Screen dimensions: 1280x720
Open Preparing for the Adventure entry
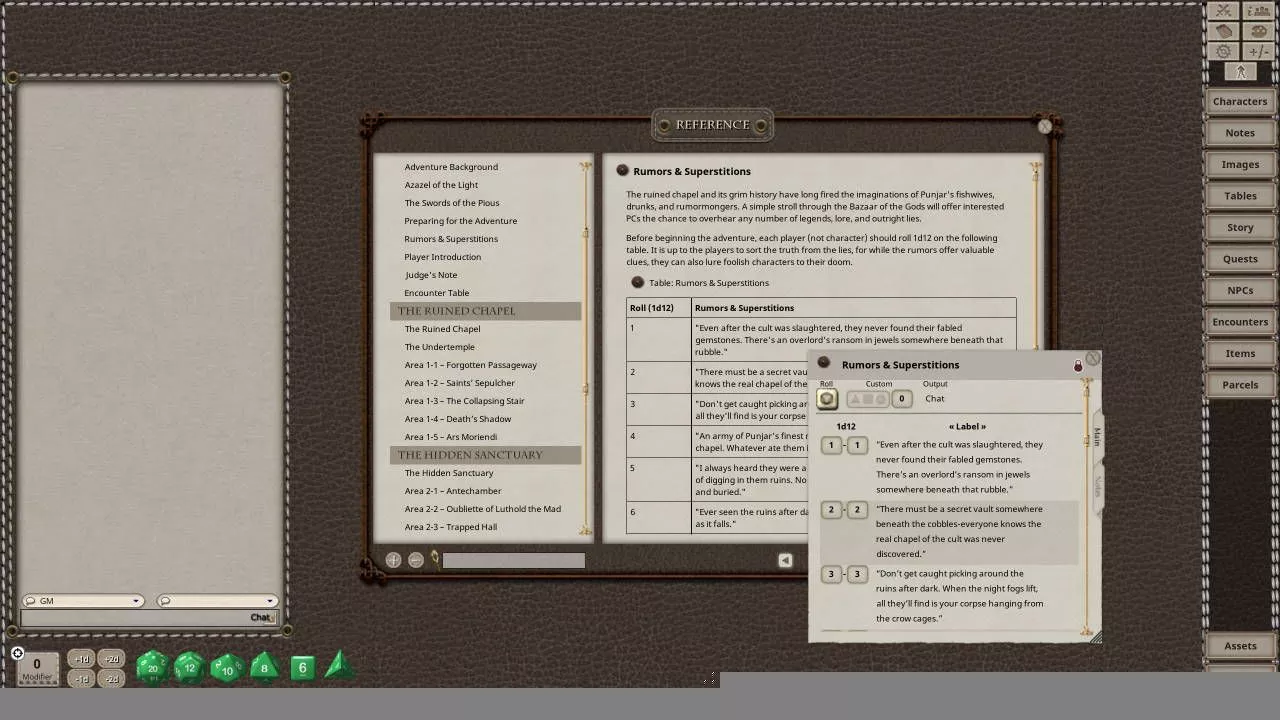pos(461,221)
